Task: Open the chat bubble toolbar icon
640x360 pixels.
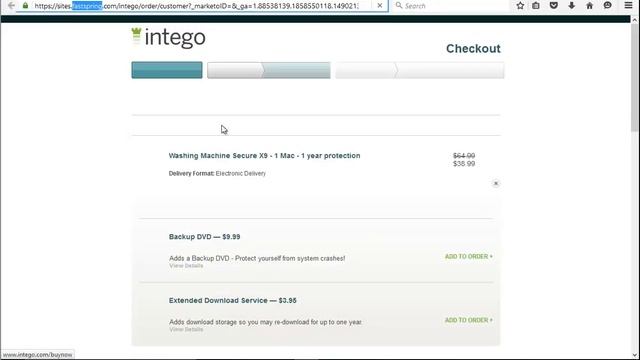Action: point(607,6)
